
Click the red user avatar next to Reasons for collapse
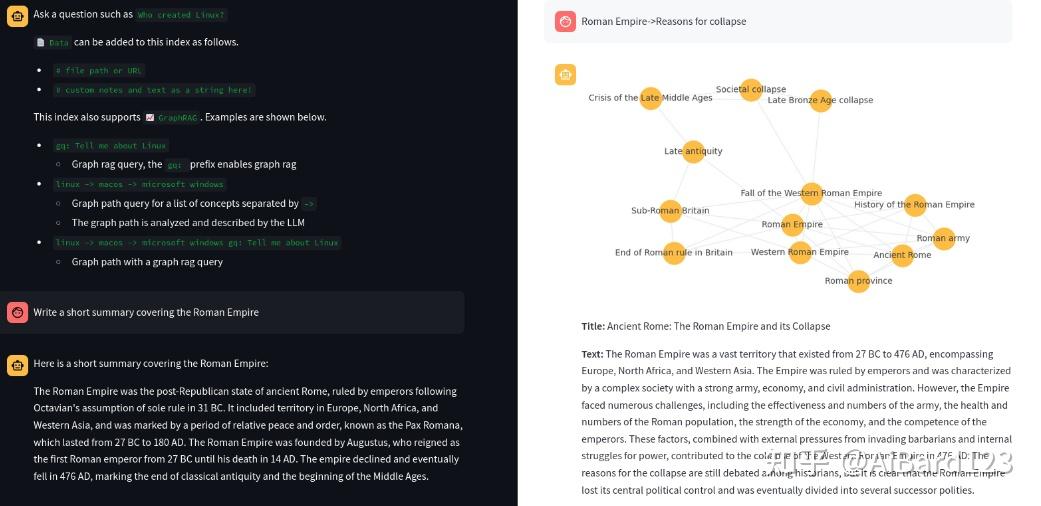566,21
